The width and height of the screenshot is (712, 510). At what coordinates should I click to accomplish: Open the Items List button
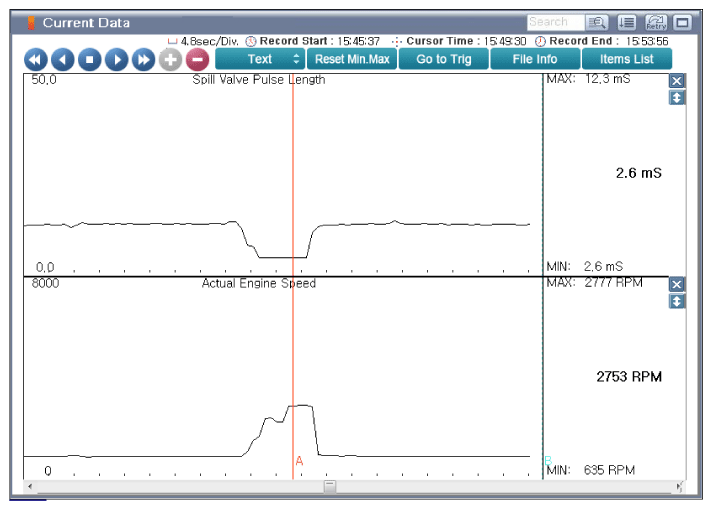pos(627,59)
